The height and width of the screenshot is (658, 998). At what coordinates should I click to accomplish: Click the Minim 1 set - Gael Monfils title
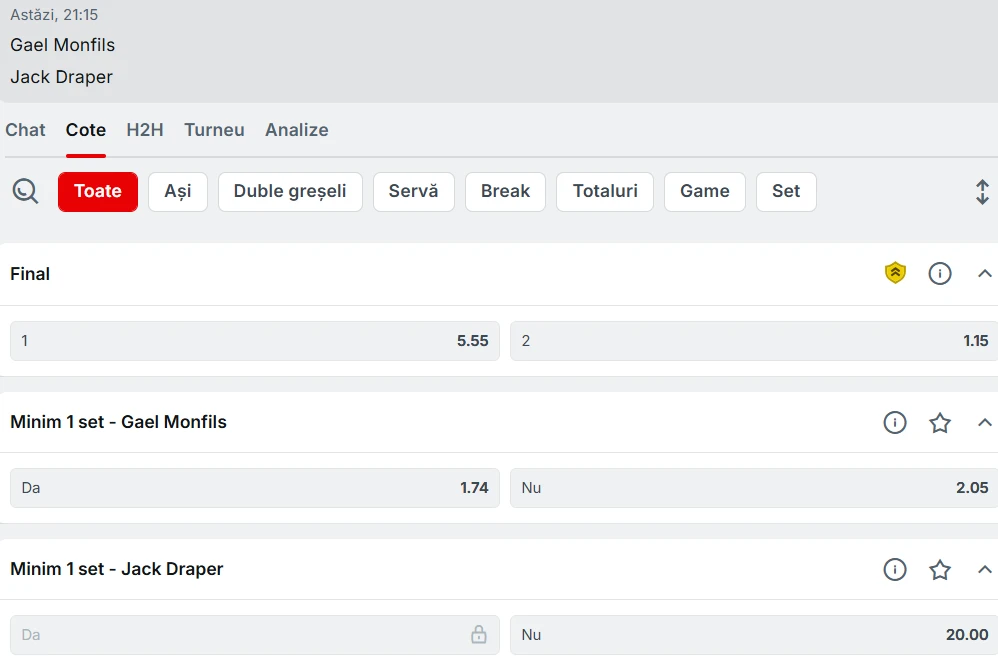tap(118, 422)
